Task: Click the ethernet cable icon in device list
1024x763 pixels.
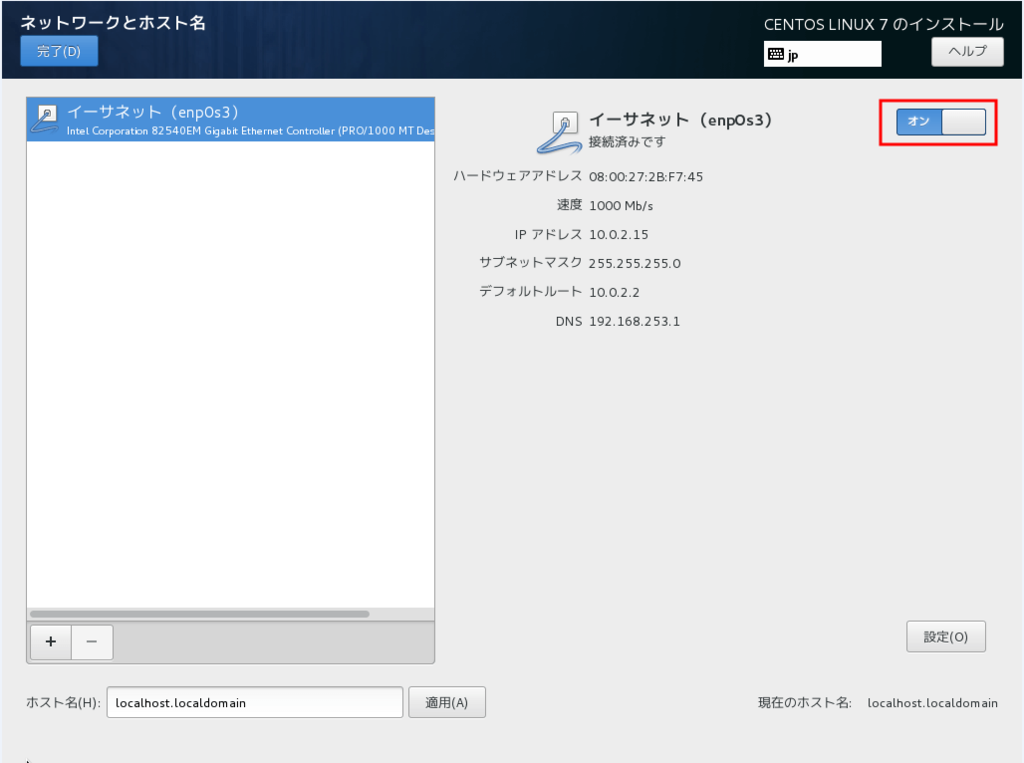Action: 45,120
